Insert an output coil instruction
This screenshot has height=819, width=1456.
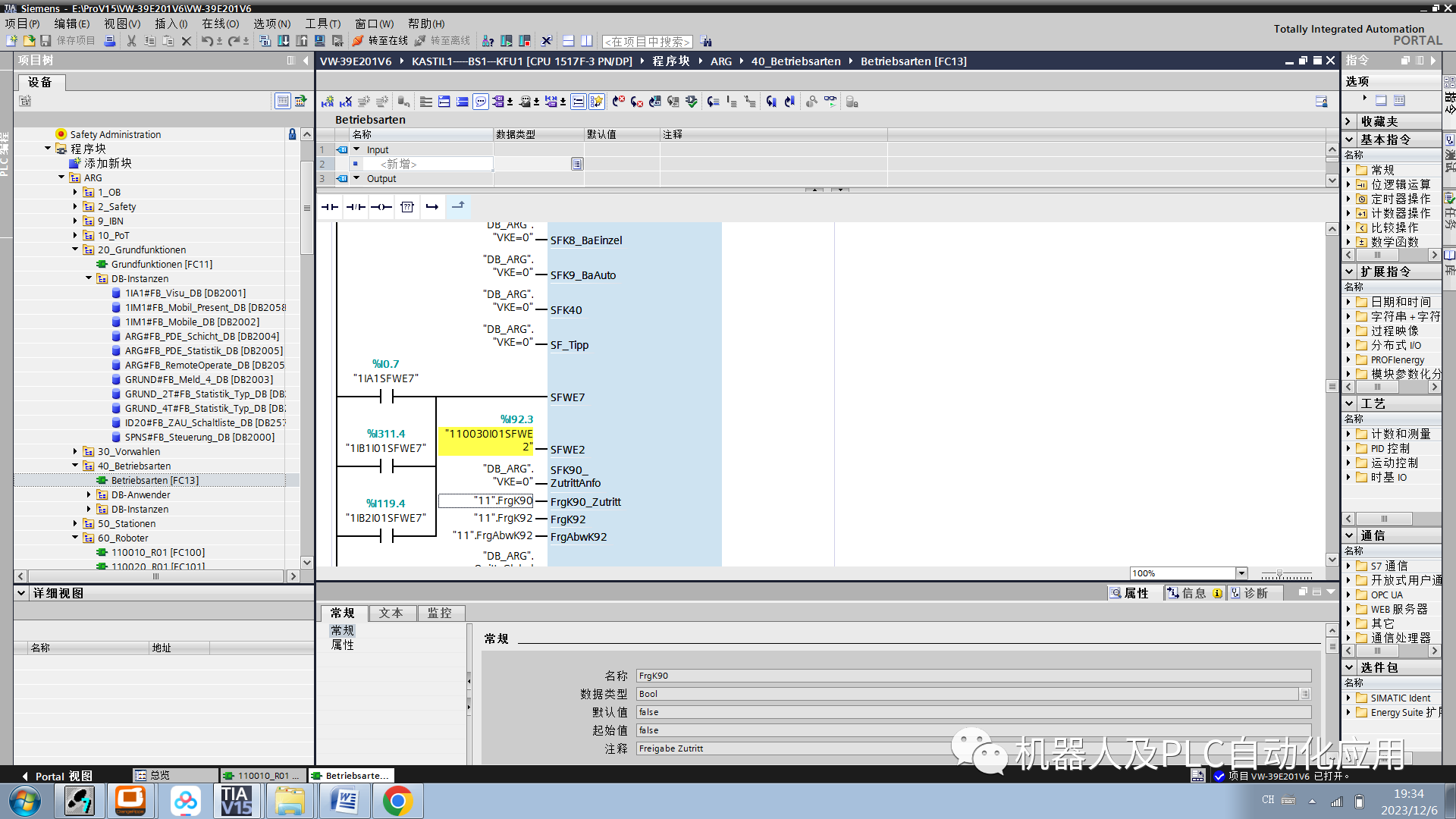tap(381, 207)
